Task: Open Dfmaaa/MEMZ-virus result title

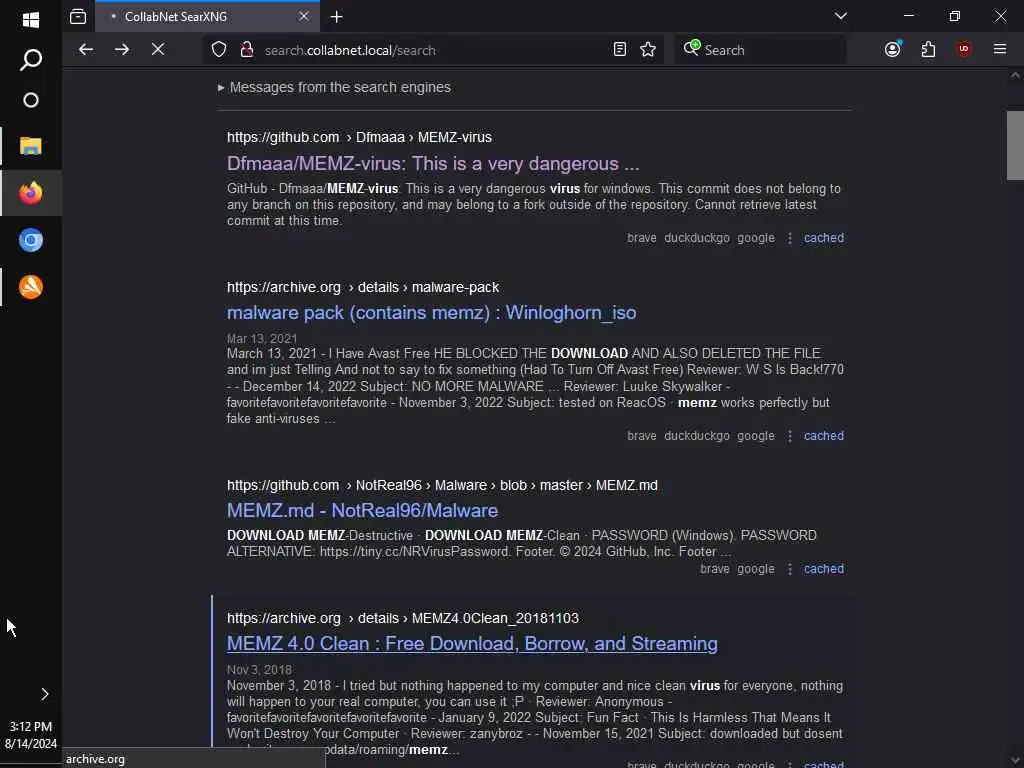Action: tap(433, 164)
